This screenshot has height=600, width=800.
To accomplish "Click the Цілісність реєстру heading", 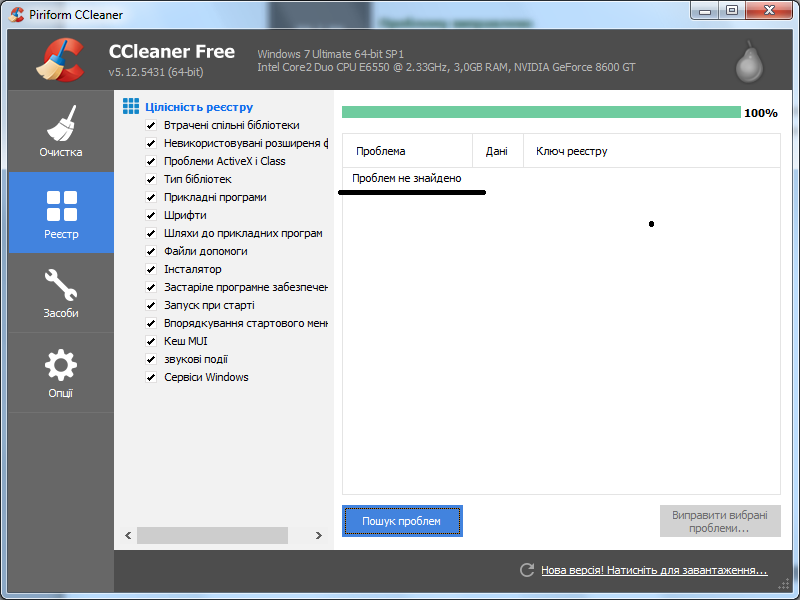I will [x=199, y=107].
